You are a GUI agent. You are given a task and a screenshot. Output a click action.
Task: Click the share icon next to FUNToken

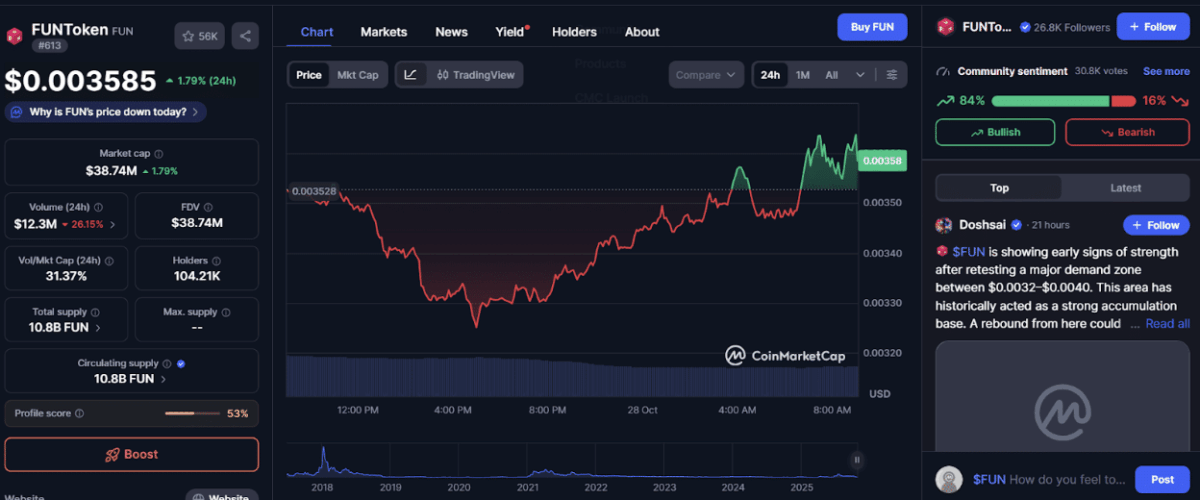tap(245, 36)
